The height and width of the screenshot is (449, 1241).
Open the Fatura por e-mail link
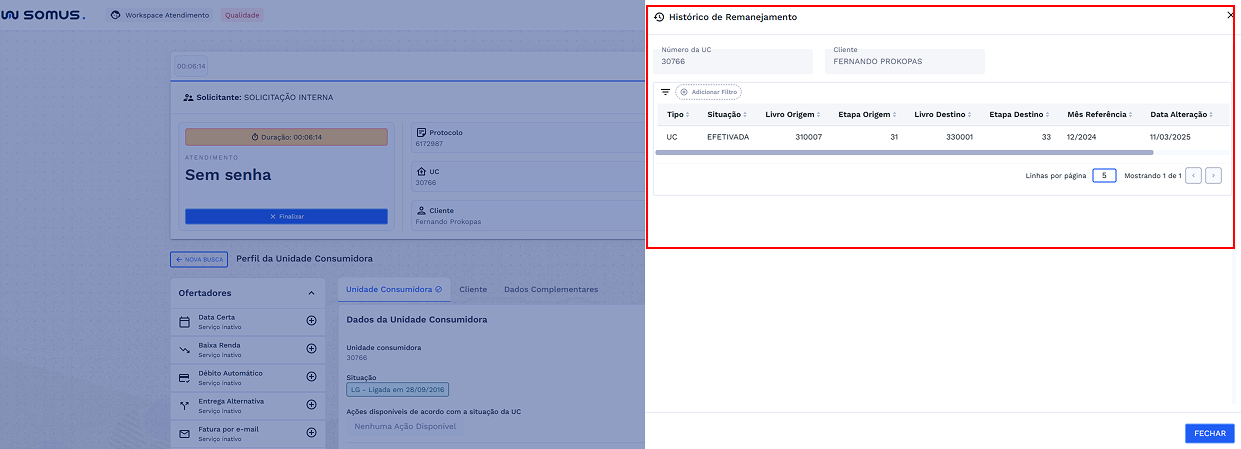(x=228, y=429)
